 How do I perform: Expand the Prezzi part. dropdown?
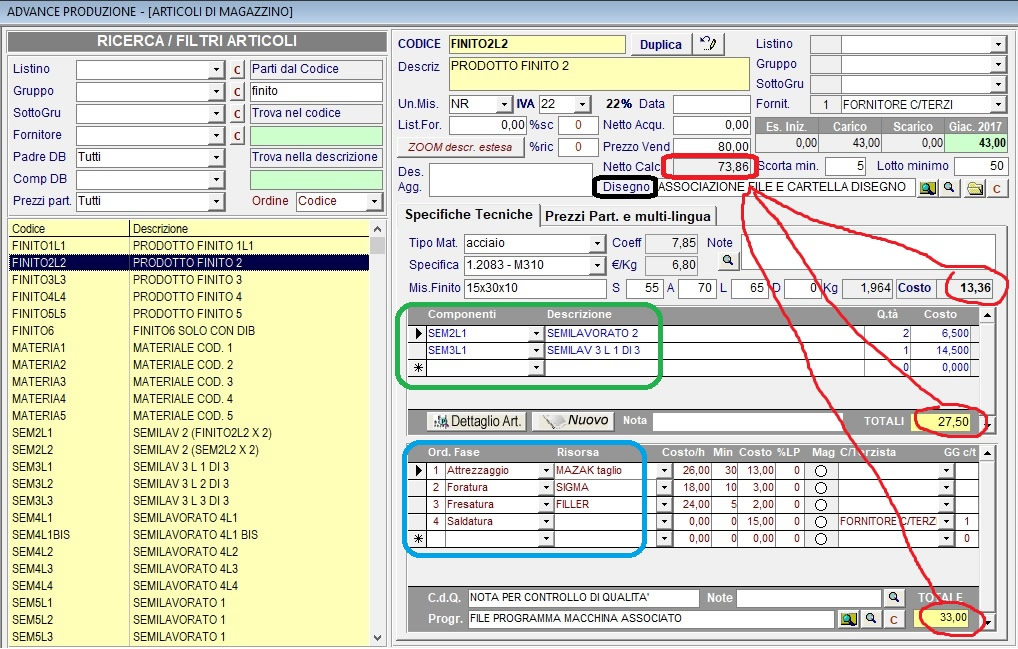(217, 202)
